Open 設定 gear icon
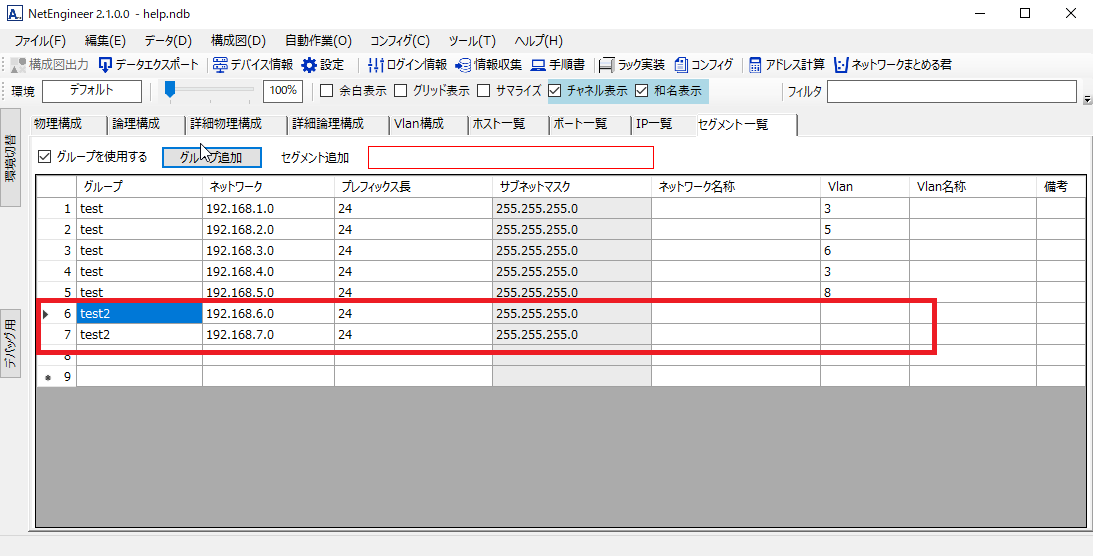Viewport: 1093px width, 556px height. click(x=309, y=65)
